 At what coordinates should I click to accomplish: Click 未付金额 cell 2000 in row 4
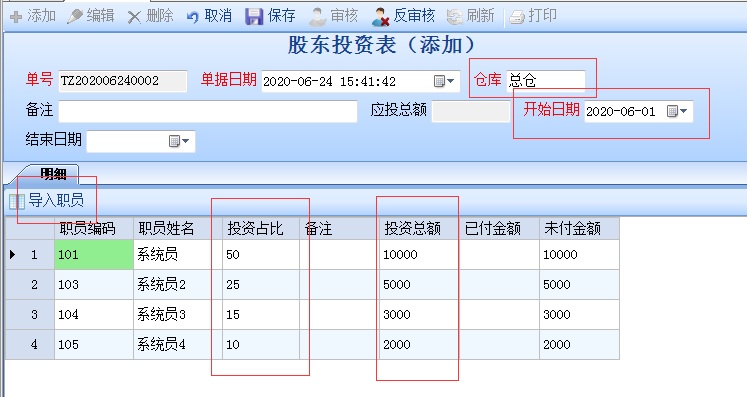579,344
